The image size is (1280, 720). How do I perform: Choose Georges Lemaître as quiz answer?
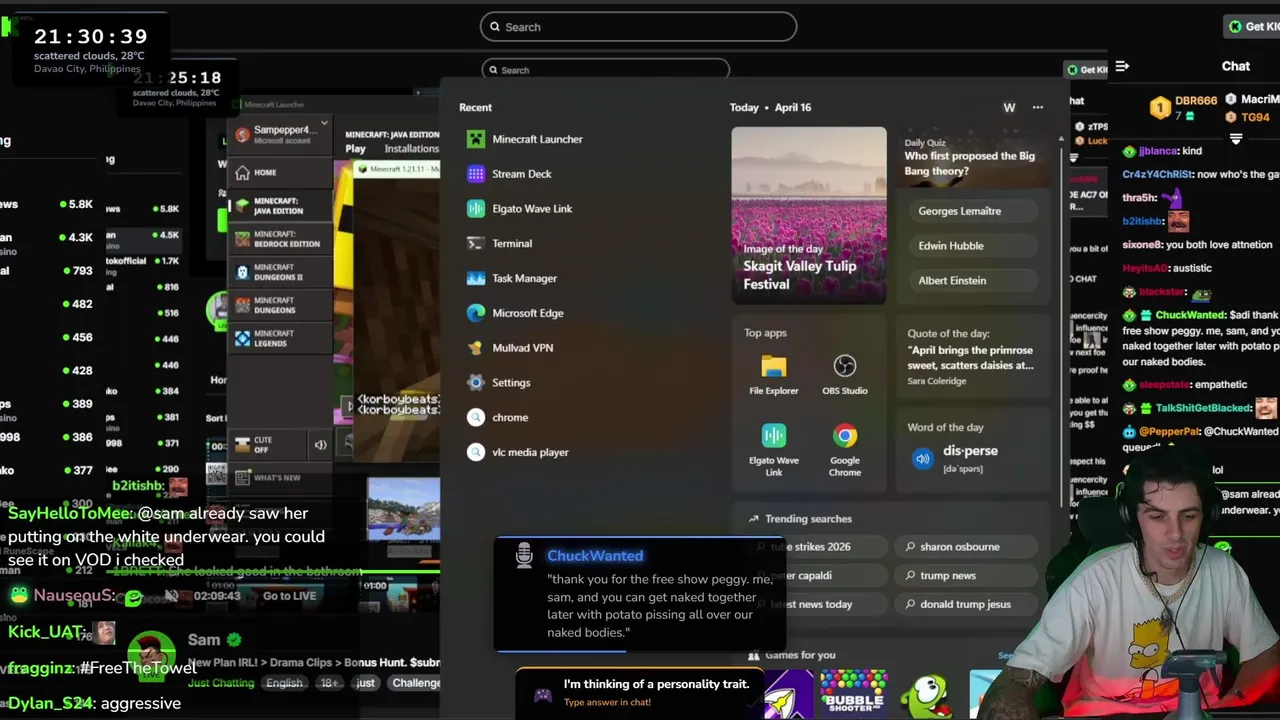tap(972, 211)
